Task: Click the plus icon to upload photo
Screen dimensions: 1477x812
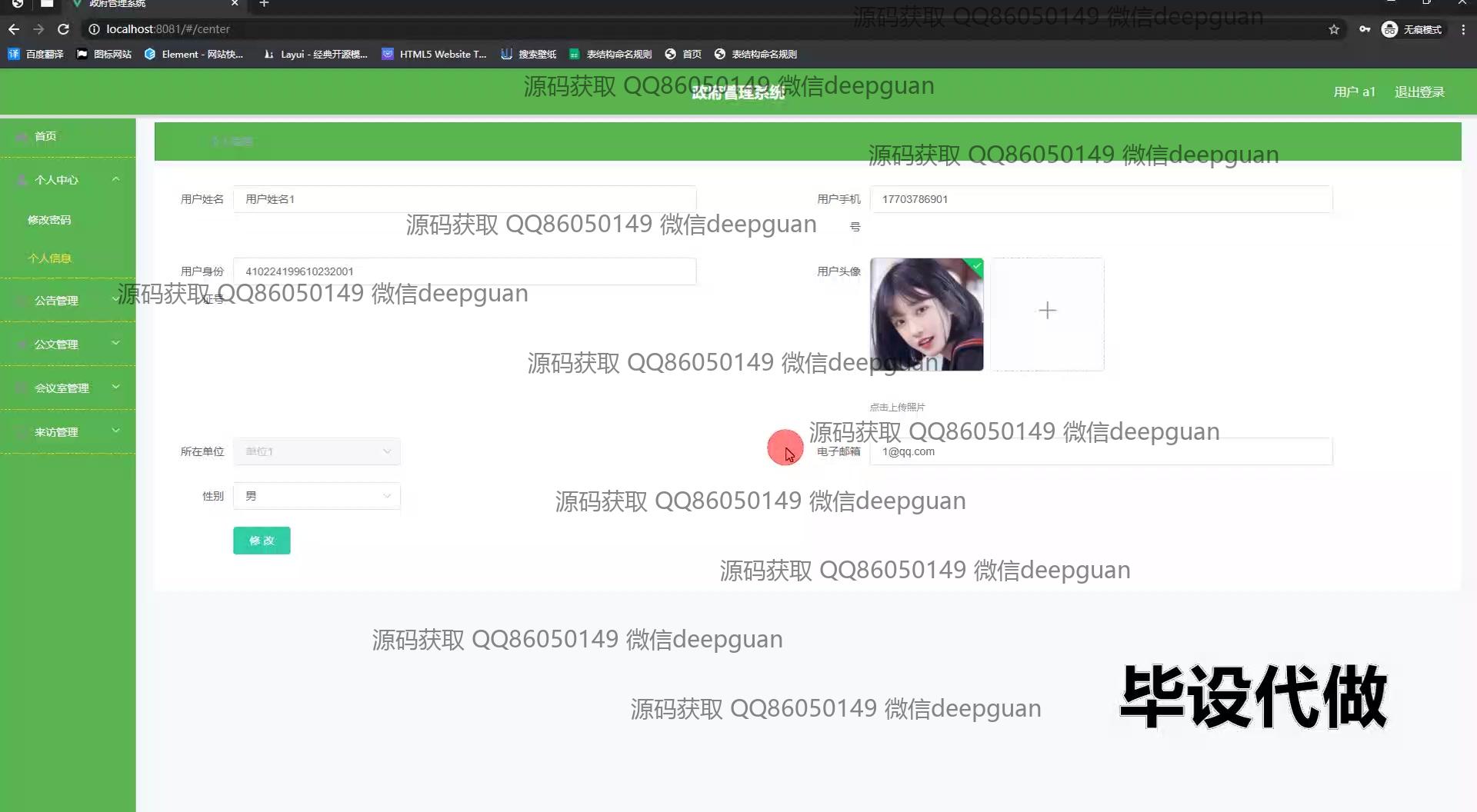Action: click(1047, 311)
